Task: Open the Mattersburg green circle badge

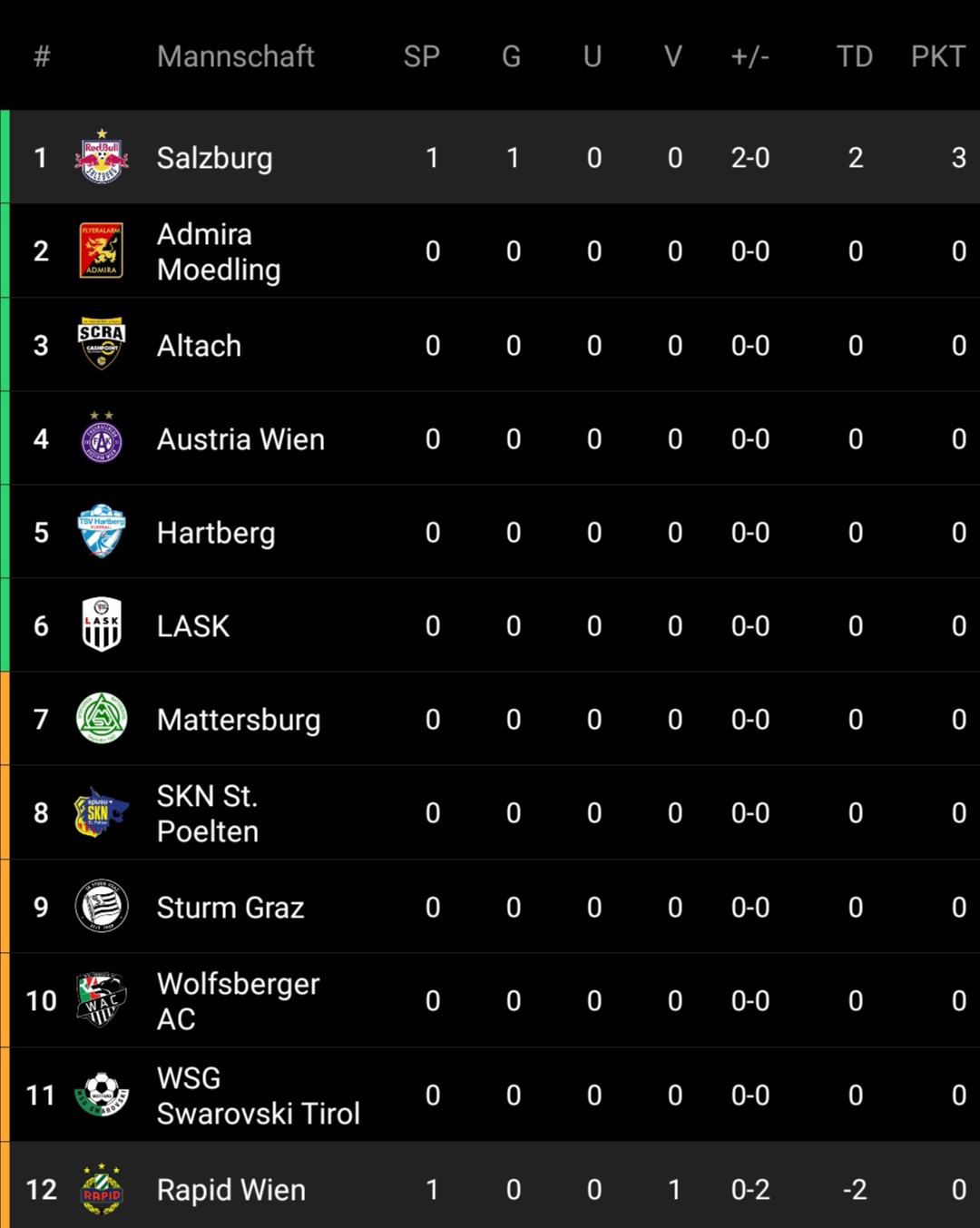Action: [x=102, y=718]
